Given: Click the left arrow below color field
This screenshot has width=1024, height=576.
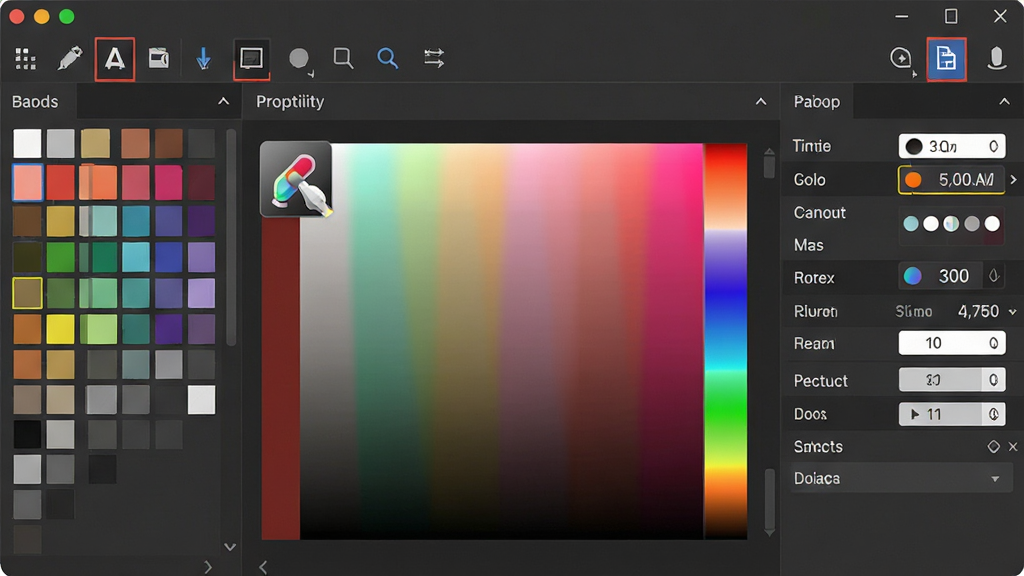Looking at the screenshot, I should click(x=263, y=567).
